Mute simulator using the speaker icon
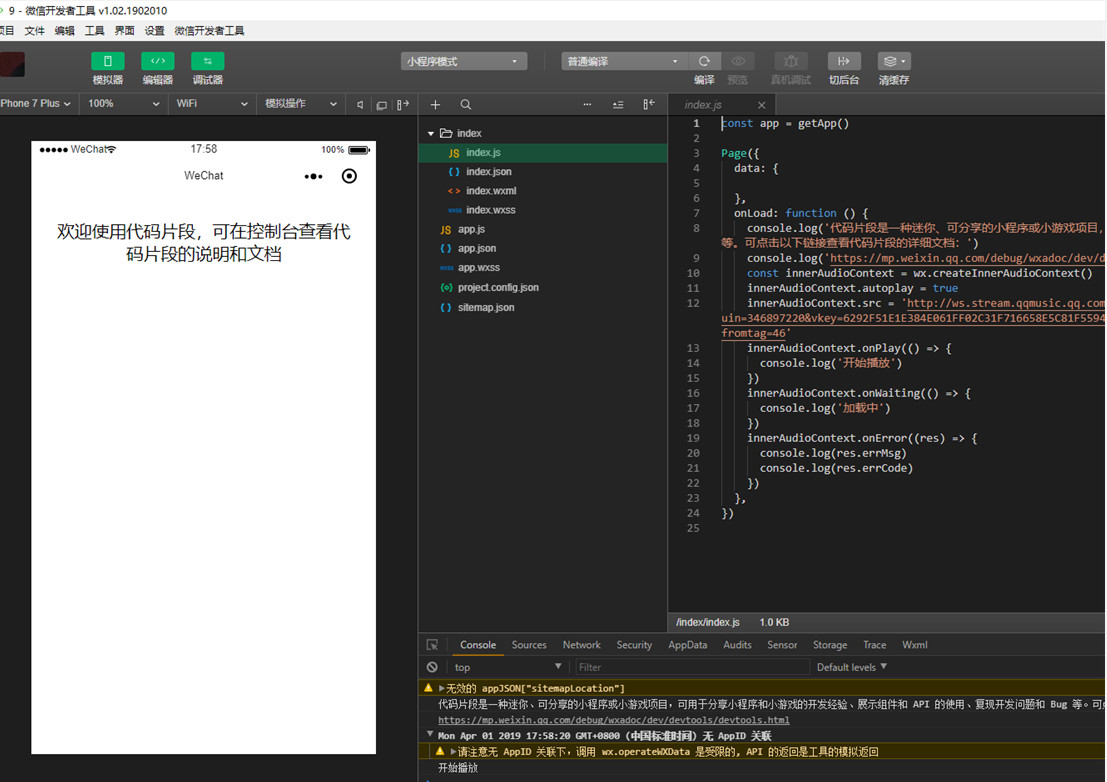 point(360,105)
